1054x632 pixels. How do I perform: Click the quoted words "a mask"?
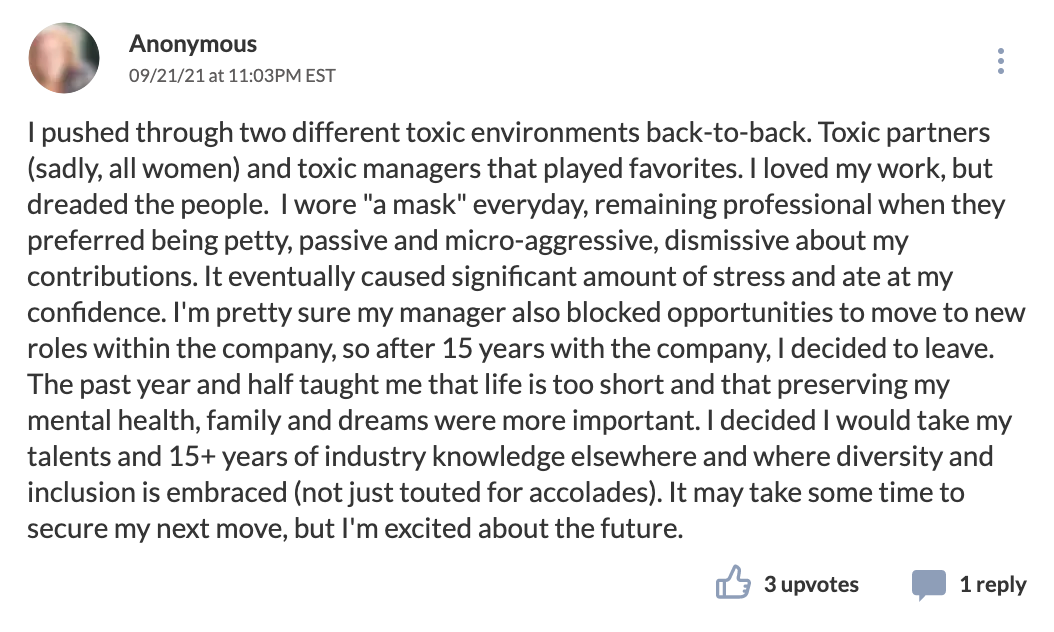tap(415, 204)
